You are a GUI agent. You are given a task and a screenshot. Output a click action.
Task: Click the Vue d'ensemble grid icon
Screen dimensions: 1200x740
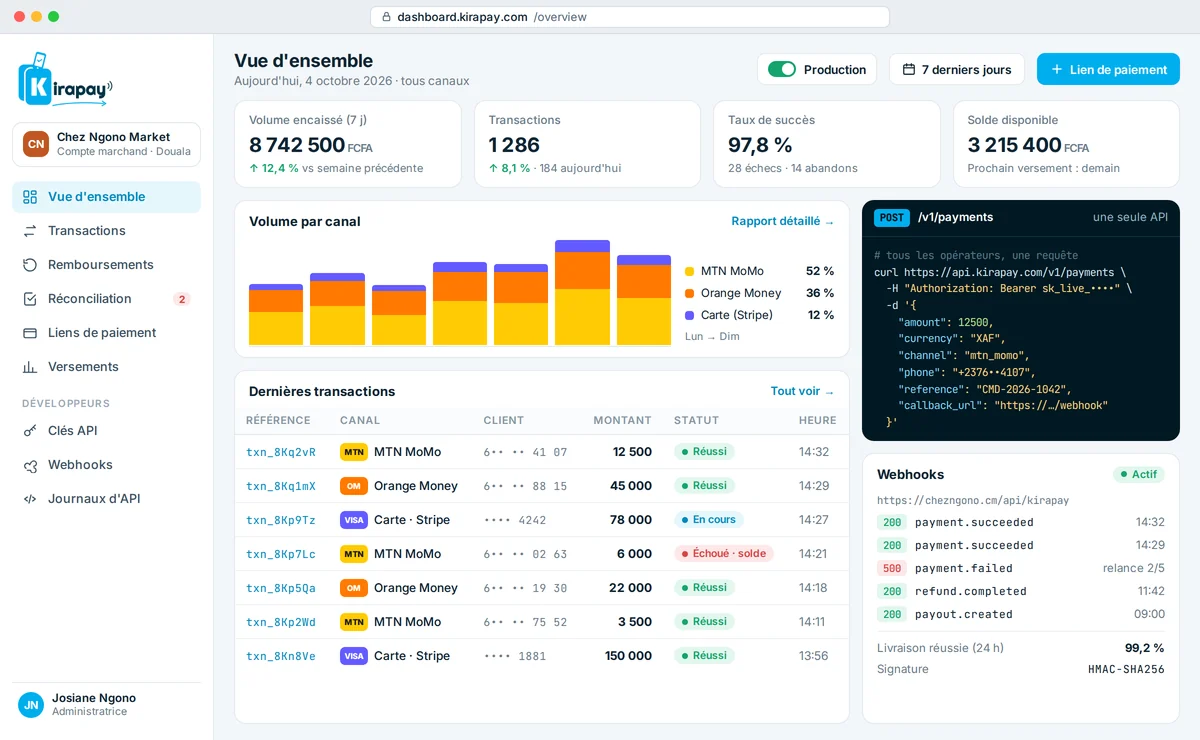point(30,197)
